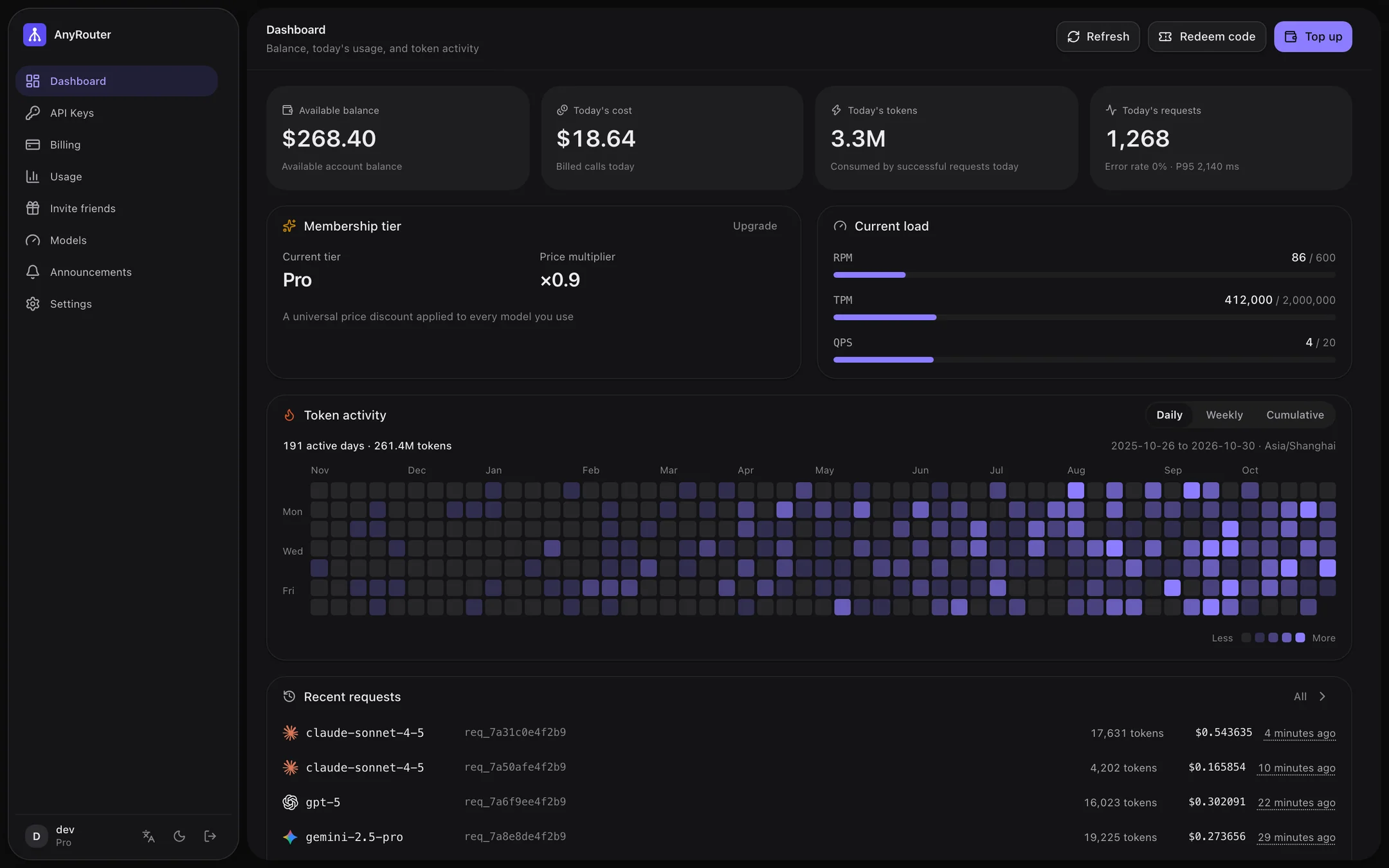Switch token activity to Daily view
The width and height of the screenshot is (1389, 868).
click(x=1169, y=415)
